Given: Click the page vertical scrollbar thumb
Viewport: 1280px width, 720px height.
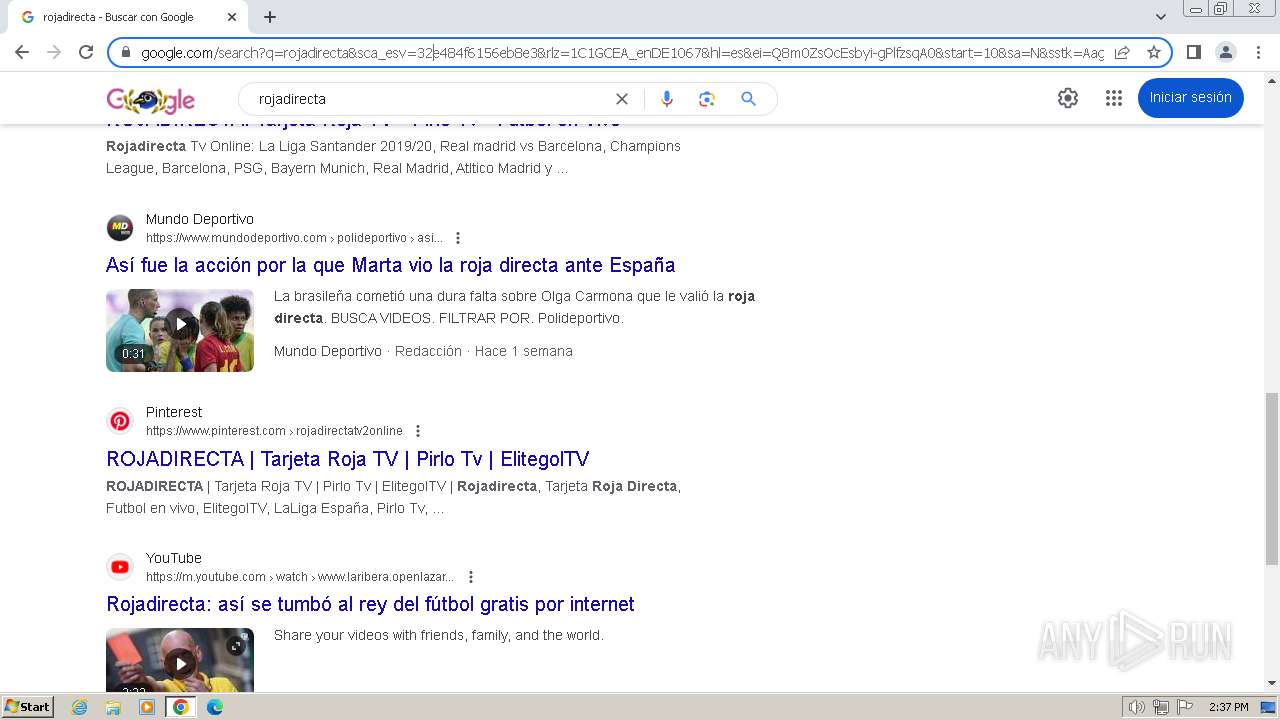Looking at the screenshot, I should coord(1271,479).
